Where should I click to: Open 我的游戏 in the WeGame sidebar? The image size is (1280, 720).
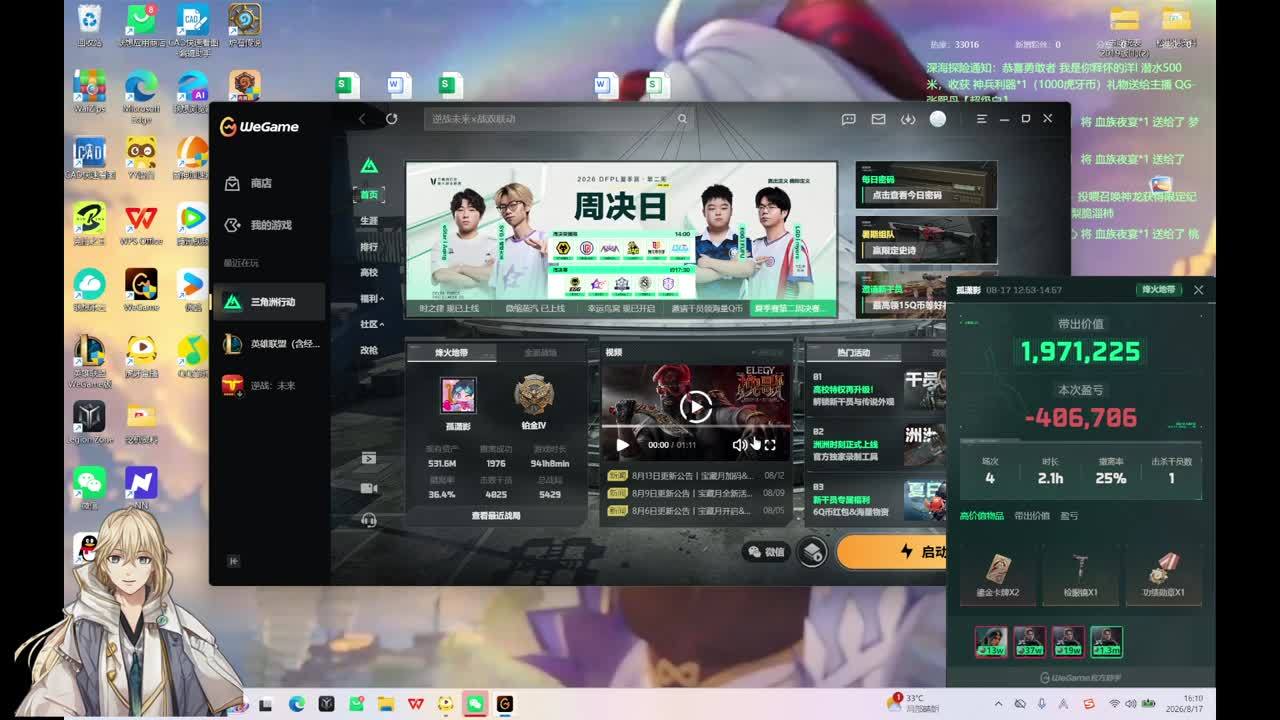258,225
